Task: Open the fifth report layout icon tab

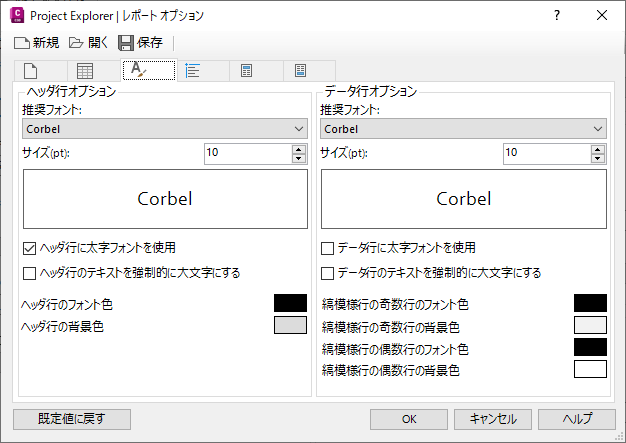Action: tap(248, 70)
